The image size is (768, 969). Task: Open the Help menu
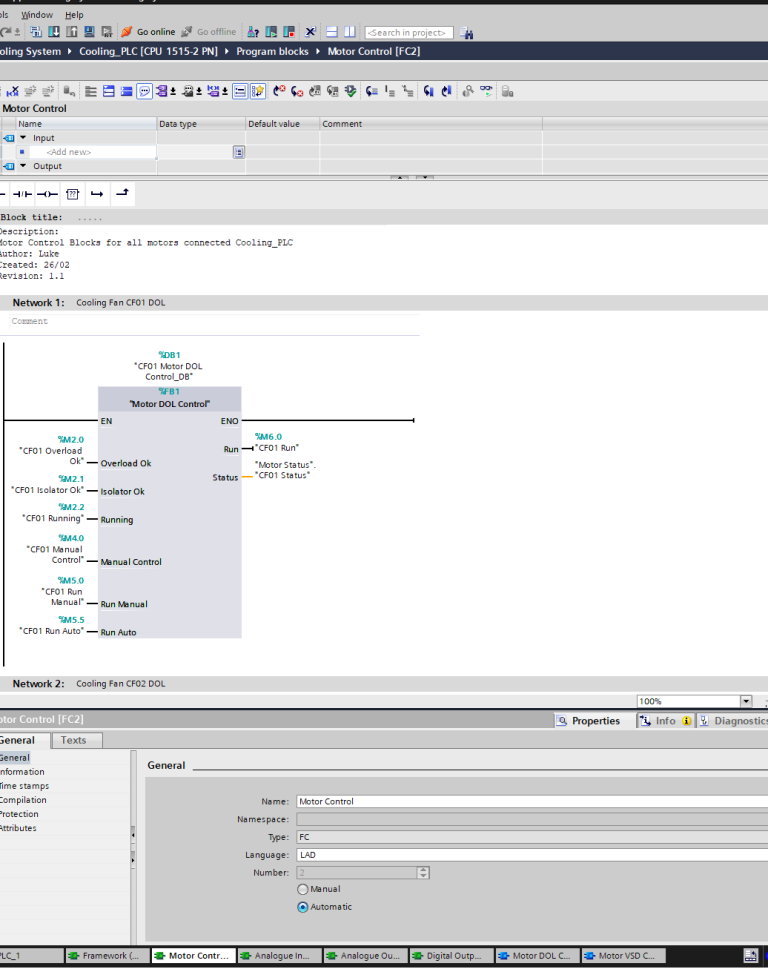pos(74,14)
